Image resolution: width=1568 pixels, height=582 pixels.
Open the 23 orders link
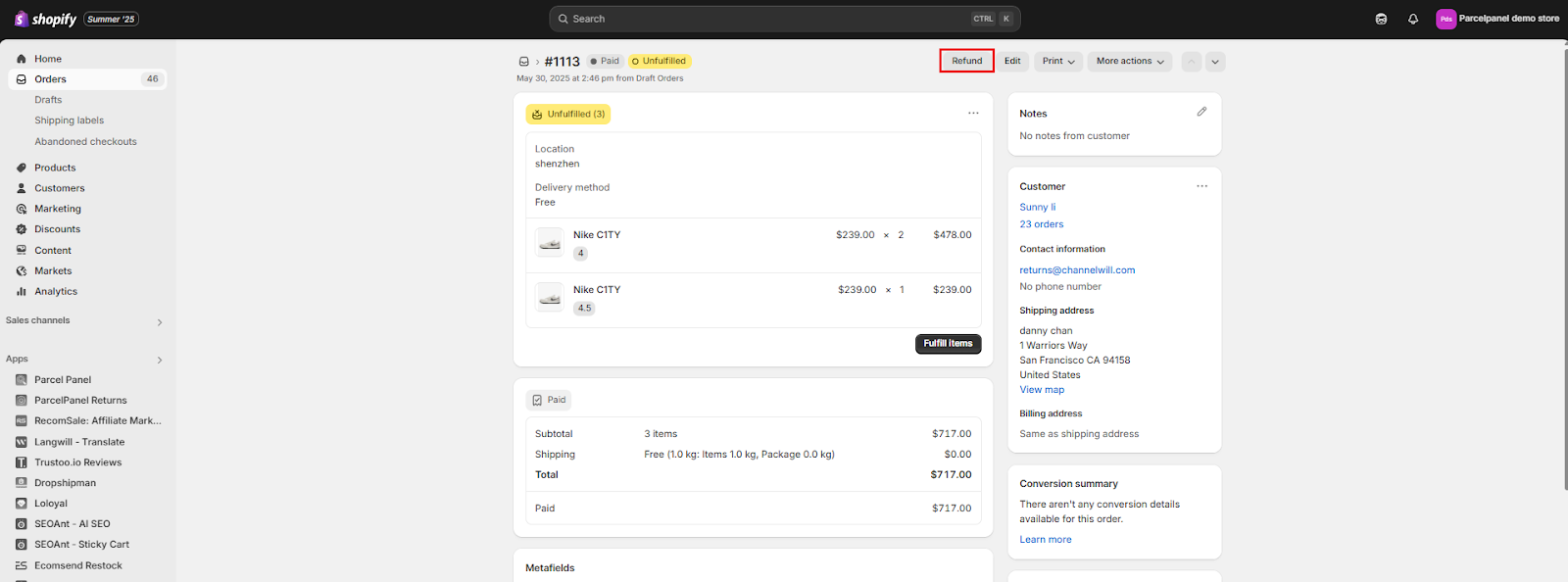click(x=1042, y=224)
